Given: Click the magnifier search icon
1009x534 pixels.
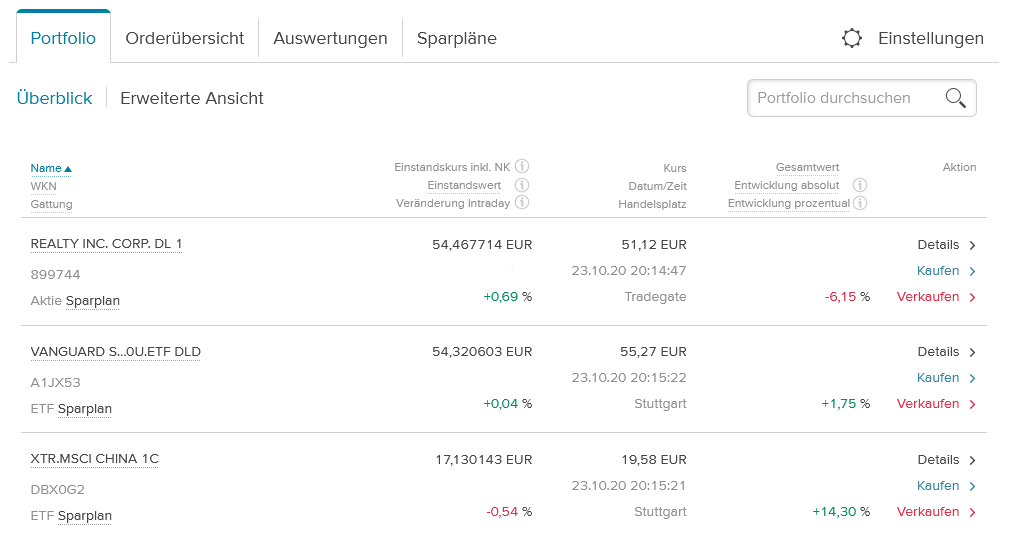Looking at the screenshot, I should (x=955, y=98).
